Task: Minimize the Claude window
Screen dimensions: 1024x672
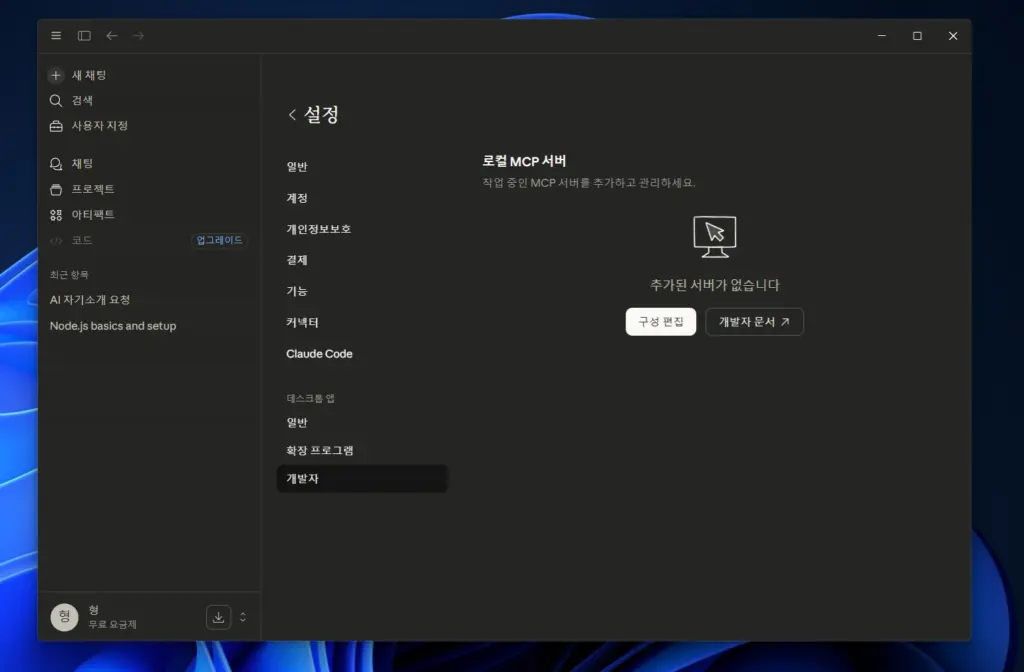Action: (882, 35)
